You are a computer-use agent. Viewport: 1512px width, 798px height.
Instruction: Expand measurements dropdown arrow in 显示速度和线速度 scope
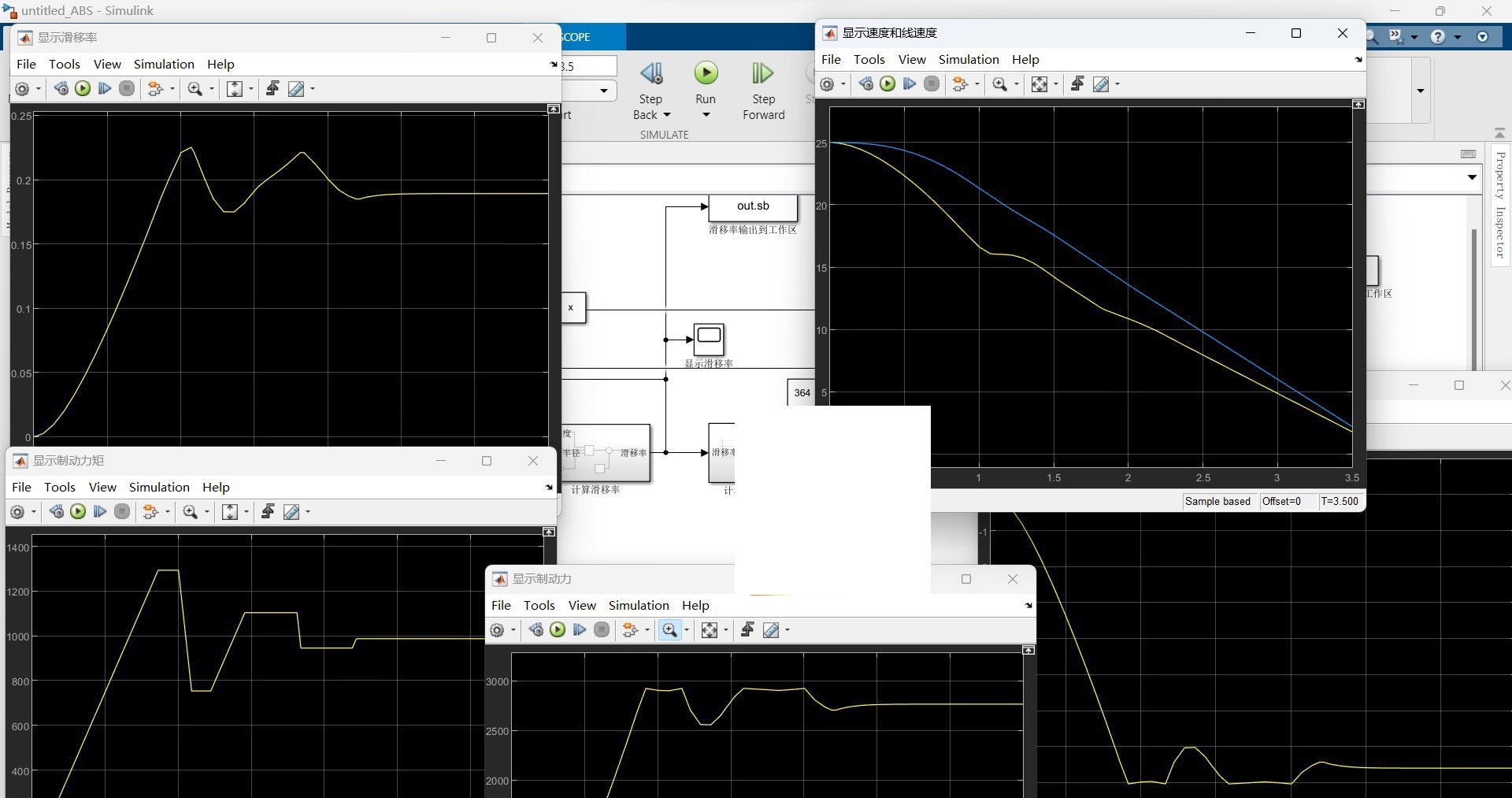[x=1117, y=84]
